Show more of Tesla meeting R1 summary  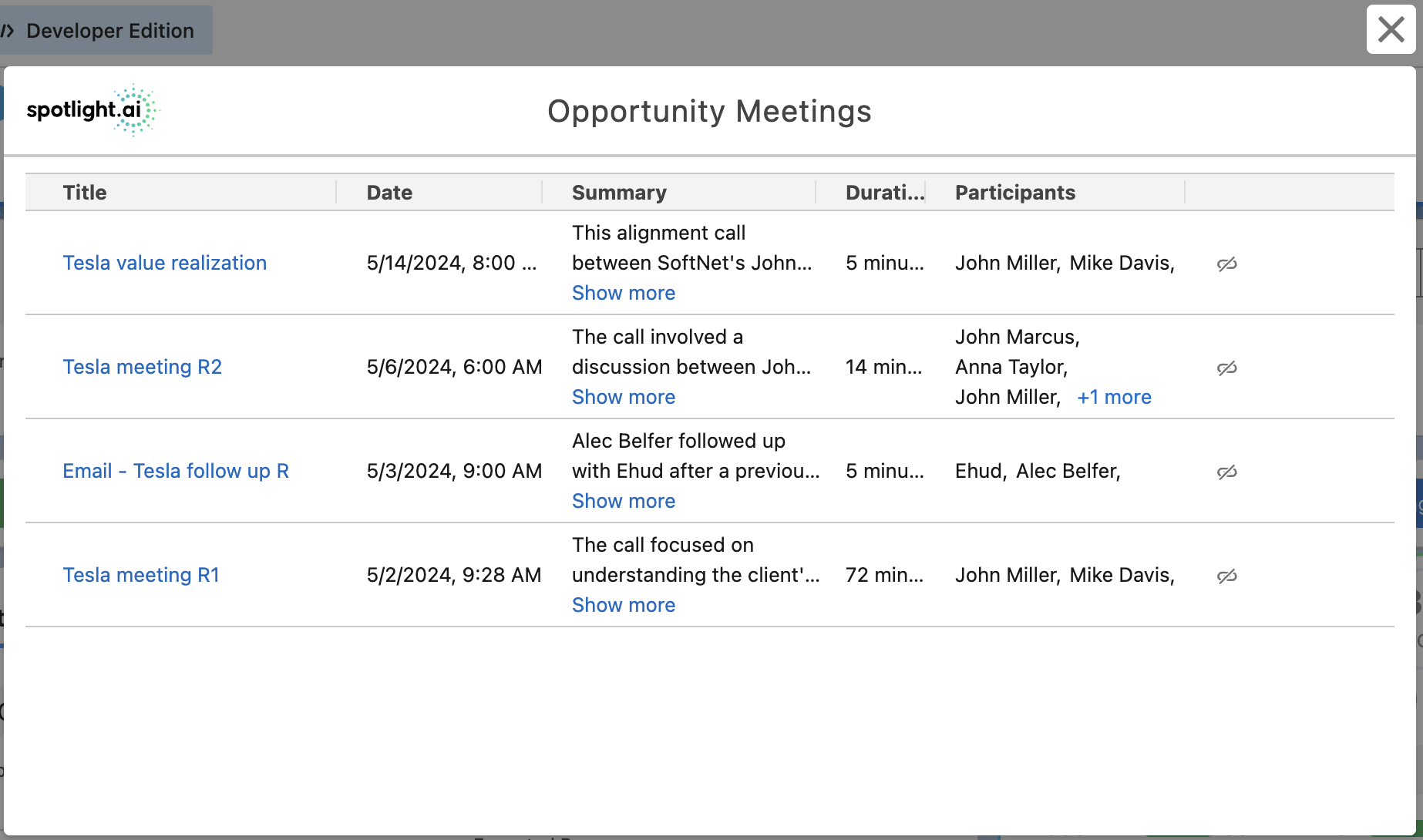coord(624,605)
